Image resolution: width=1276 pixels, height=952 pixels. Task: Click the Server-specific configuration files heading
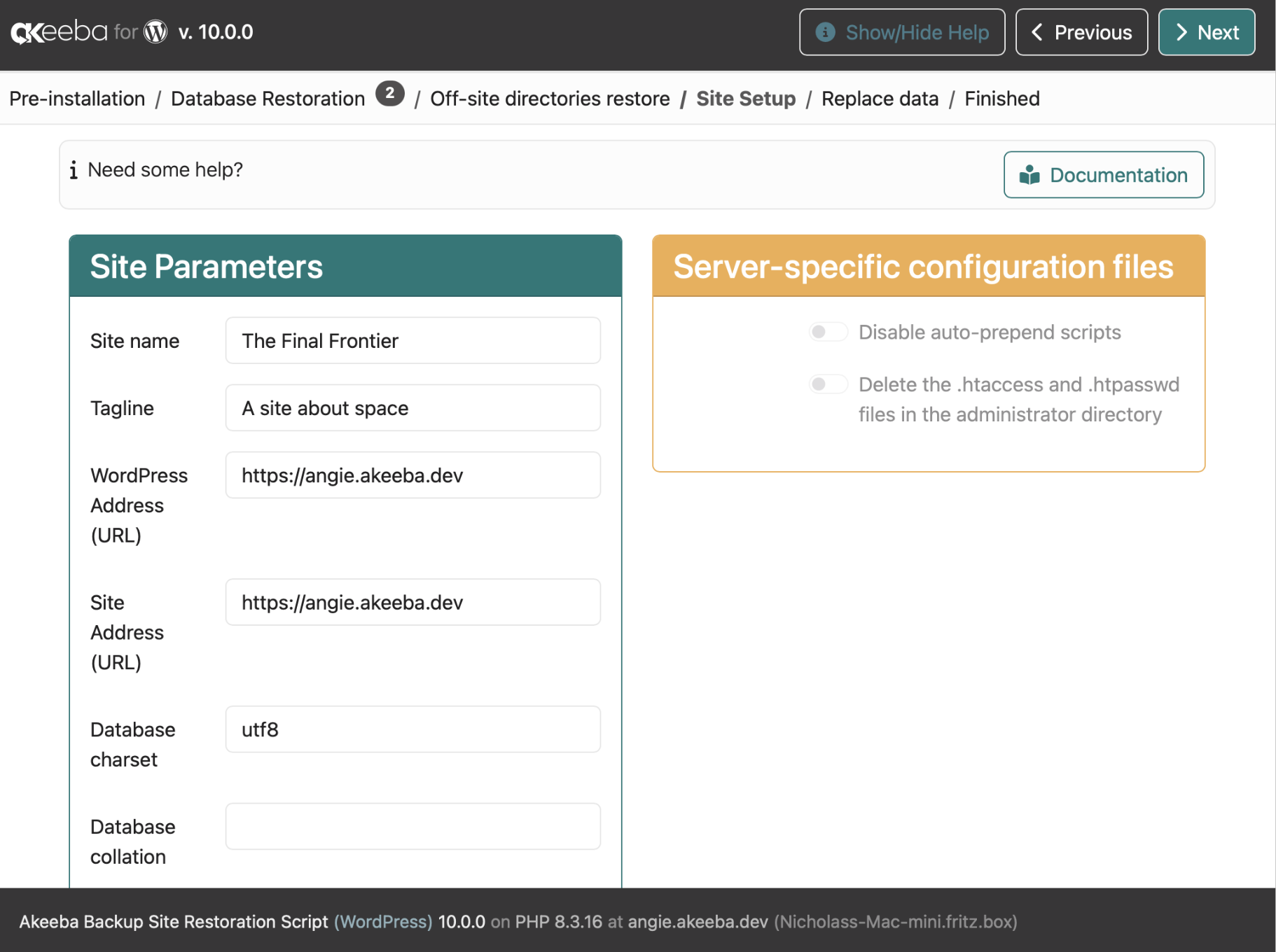923,267
